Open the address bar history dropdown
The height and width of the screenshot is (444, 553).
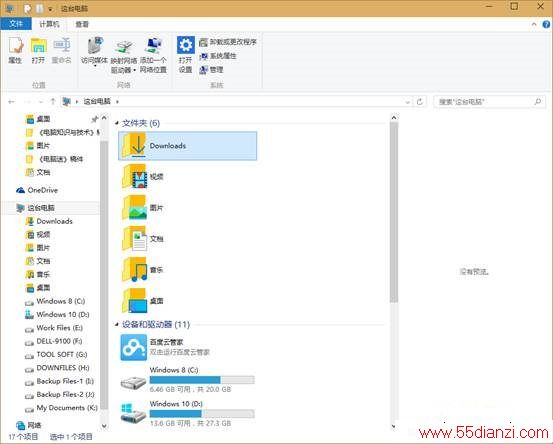(x=407, y=102)
